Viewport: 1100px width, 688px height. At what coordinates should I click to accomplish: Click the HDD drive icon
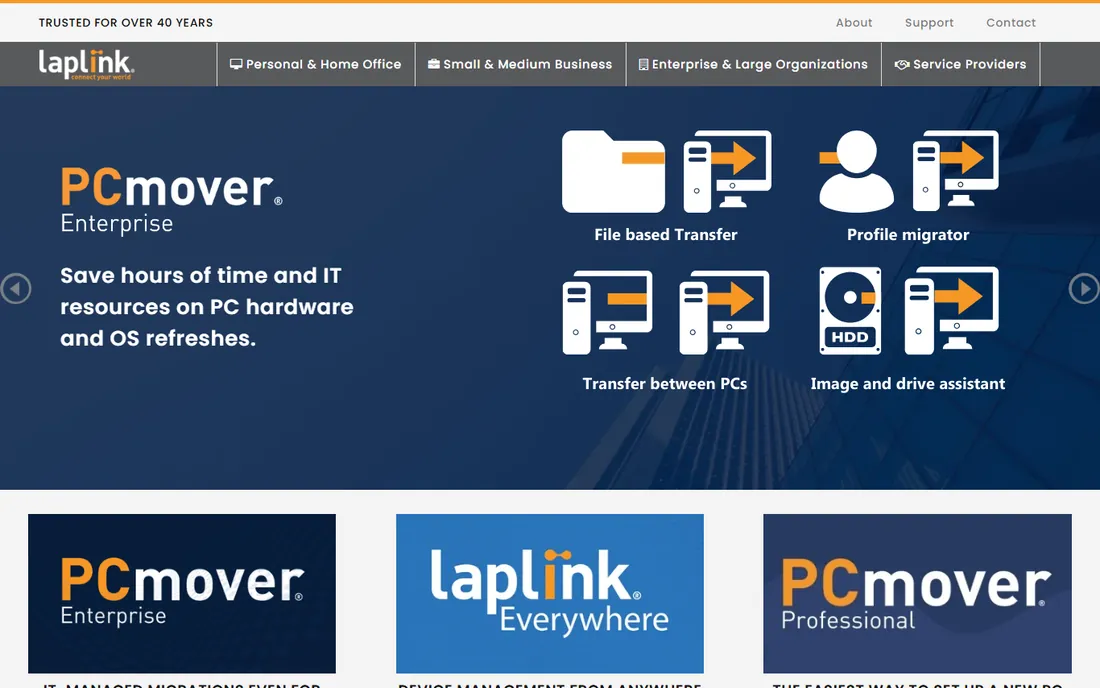(850, 311)
